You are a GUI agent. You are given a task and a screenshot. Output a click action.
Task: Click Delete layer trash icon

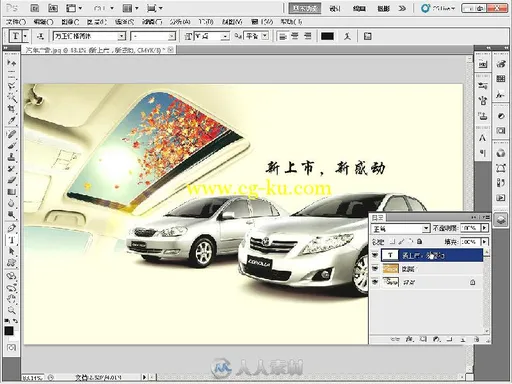pos(477,339)
